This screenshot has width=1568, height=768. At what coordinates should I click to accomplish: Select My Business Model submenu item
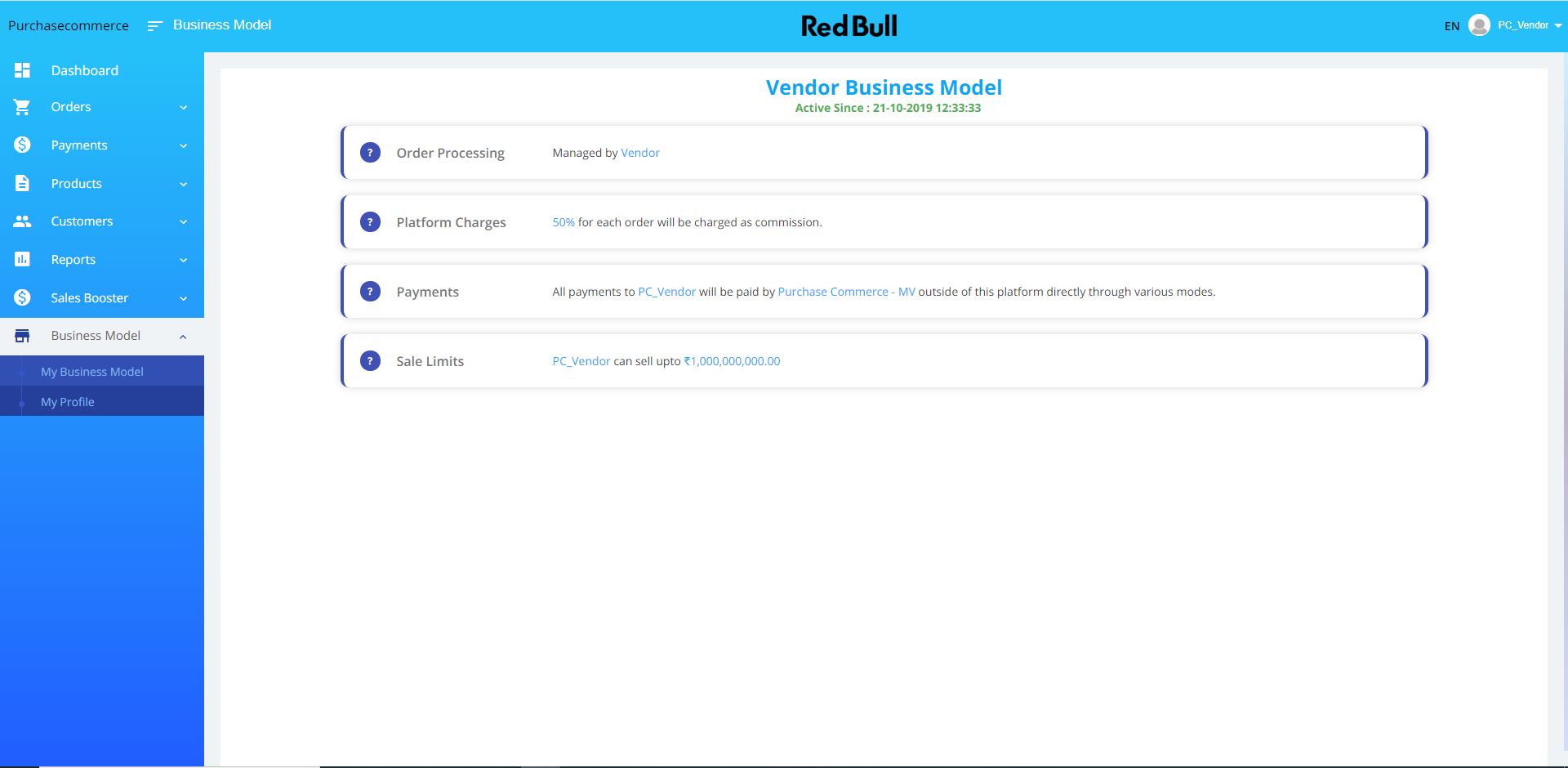click(102, 371)
